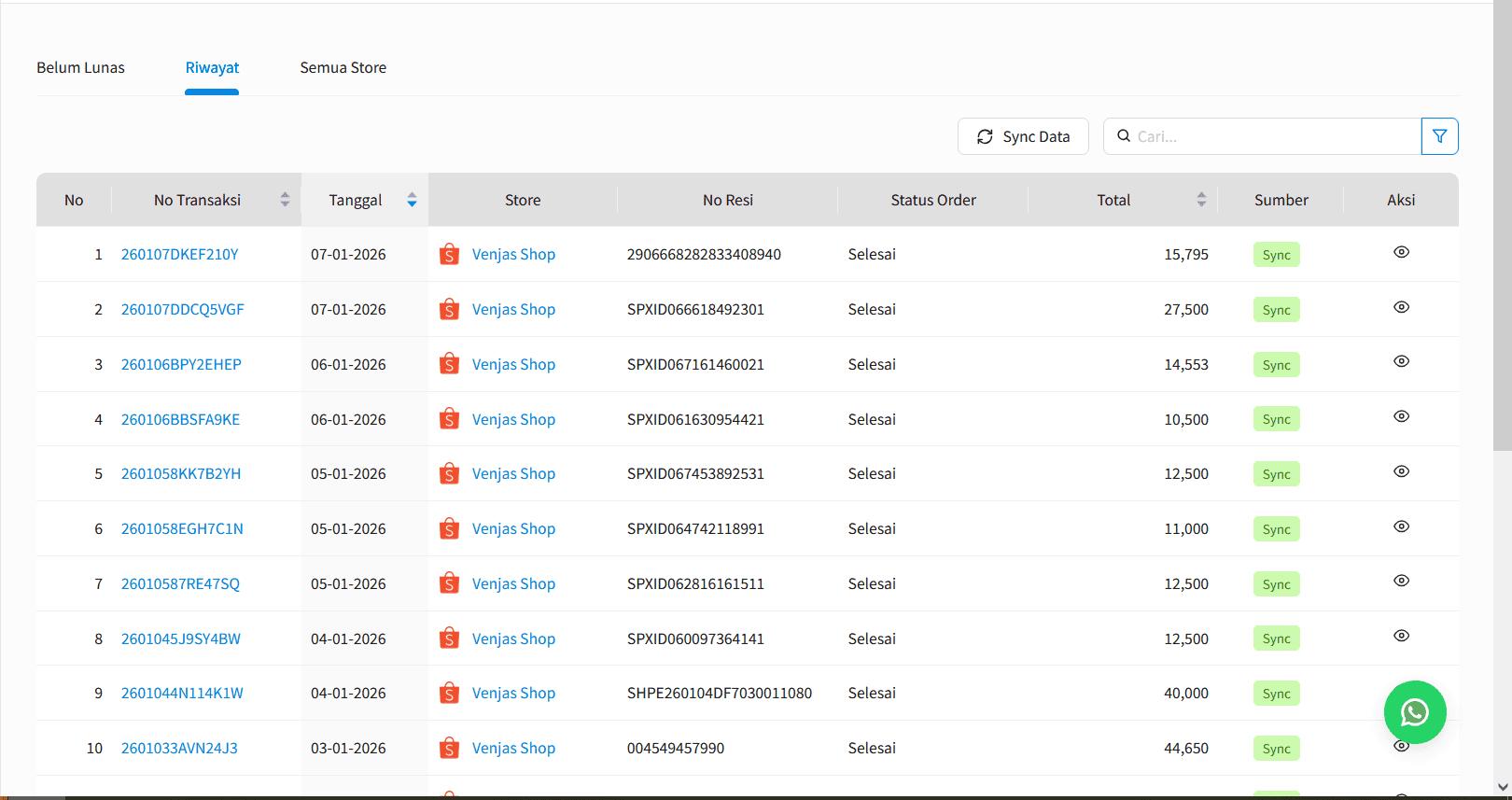Viewport: 1512px width, 800px height.
Task: Open the WhatsApp chat floating button
Action: 1414,712
